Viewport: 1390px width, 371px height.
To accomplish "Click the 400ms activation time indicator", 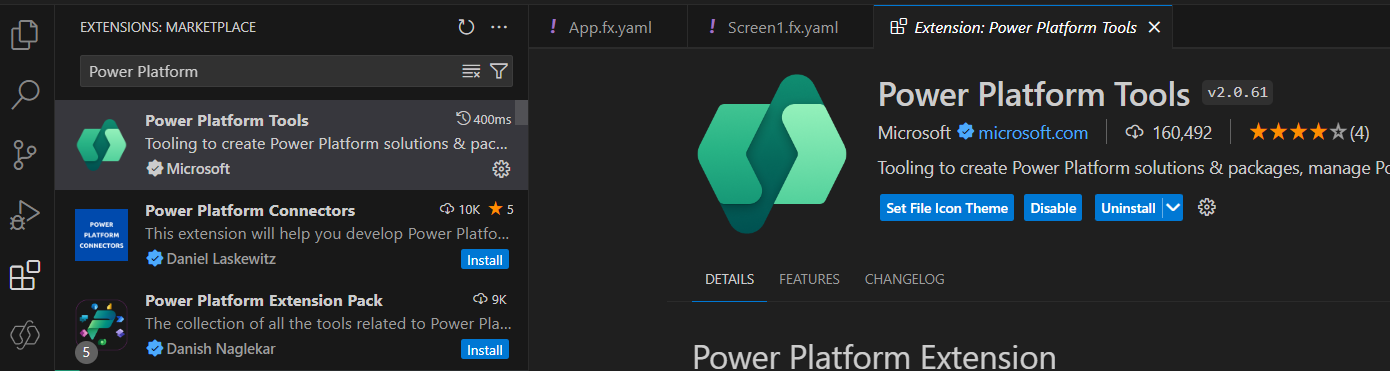I will click(x=483, y=119).
